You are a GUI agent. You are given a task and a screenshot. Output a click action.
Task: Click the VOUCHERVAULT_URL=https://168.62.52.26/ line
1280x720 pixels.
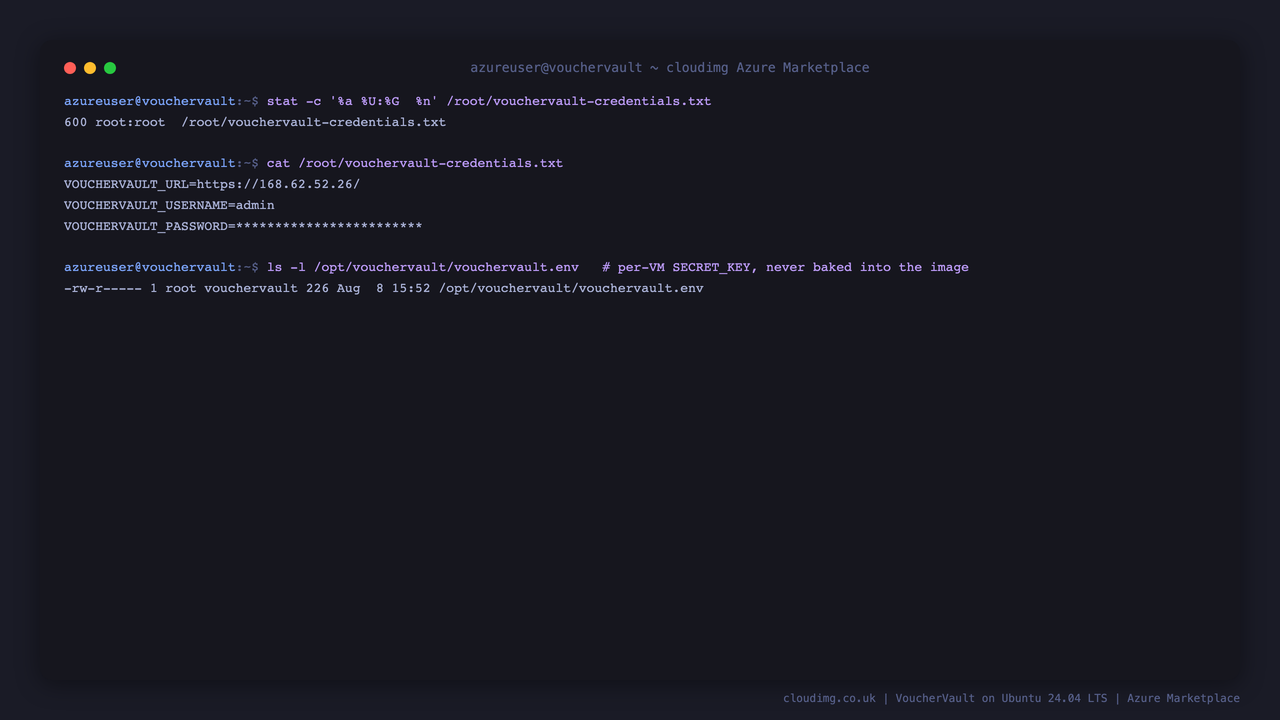[212, 184]
